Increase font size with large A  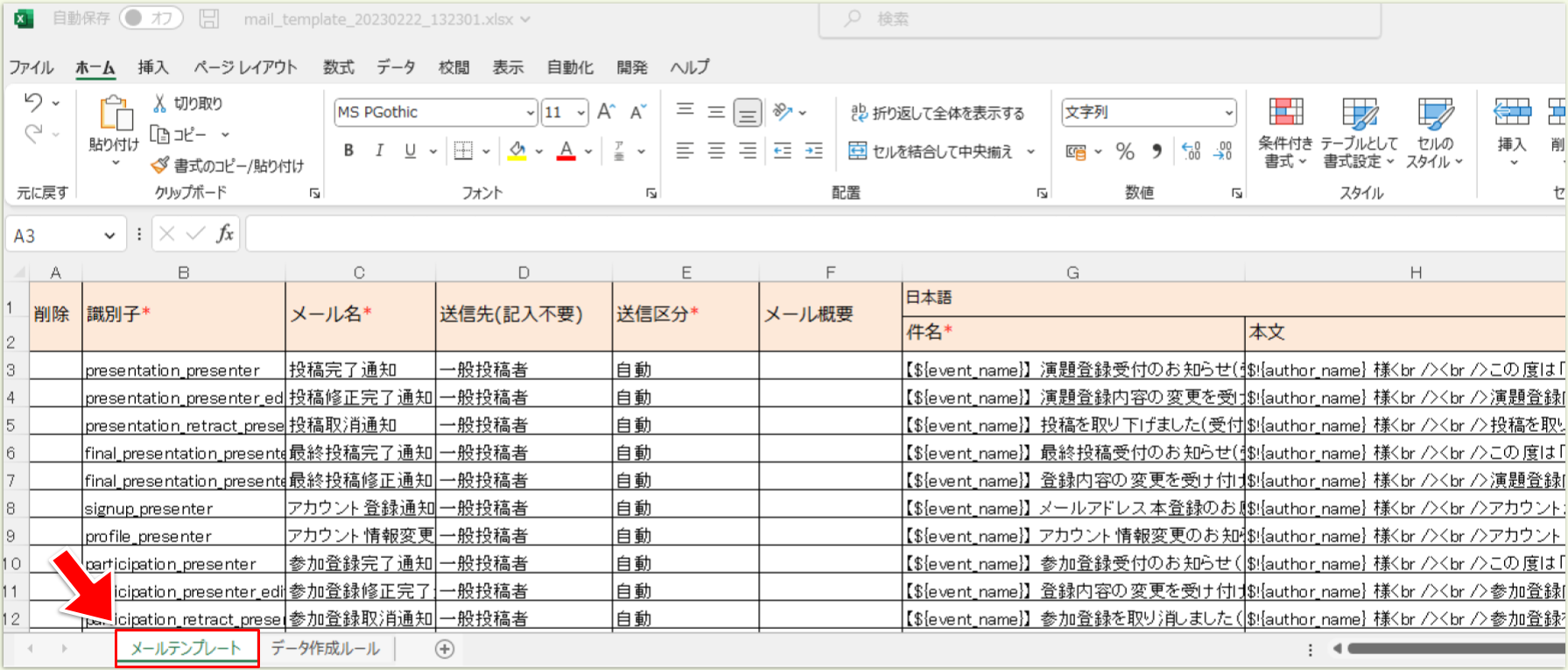click(606, 112)
